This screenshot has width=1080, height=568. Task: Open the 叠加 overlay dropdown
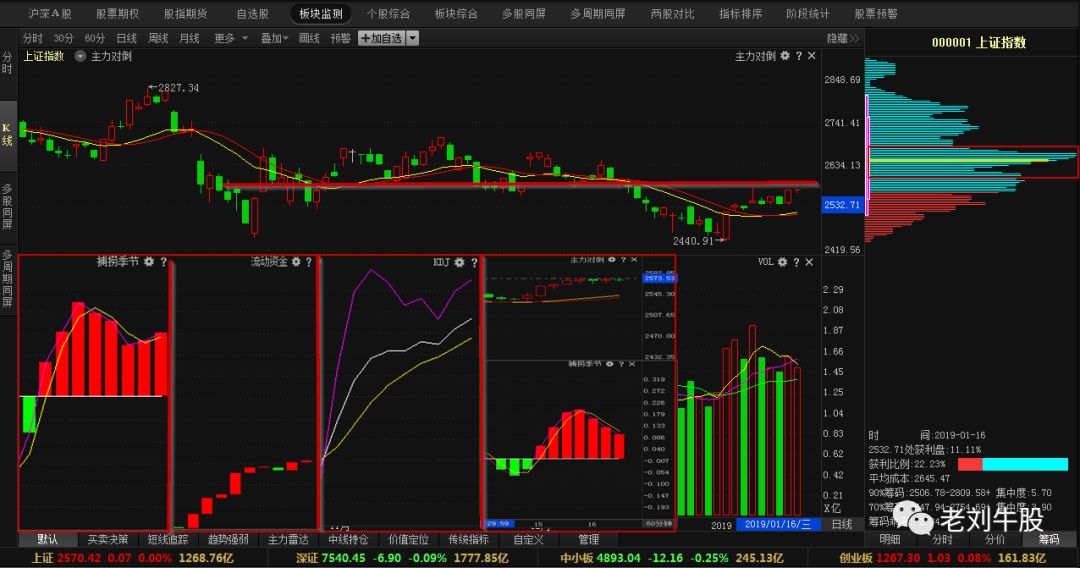[x=274, y=38]
